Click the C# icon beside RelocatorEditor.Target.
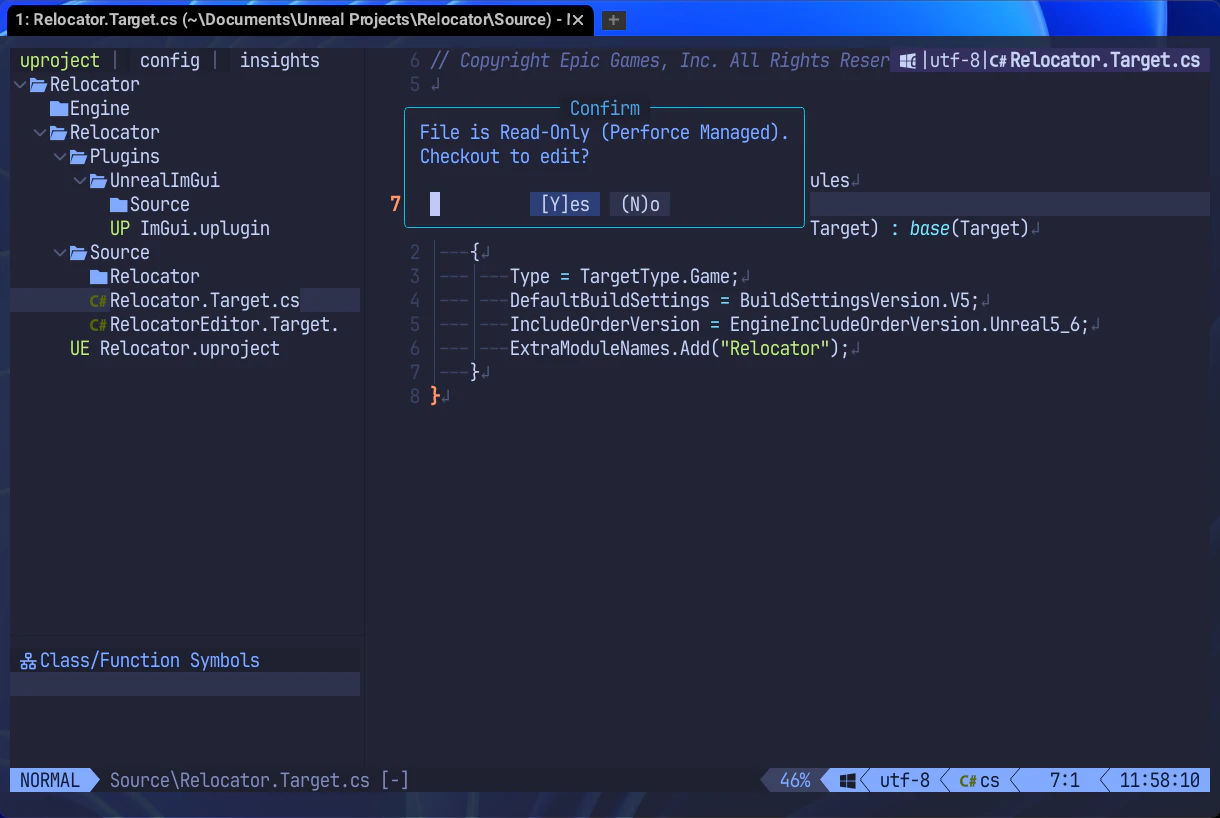Viewport: 1220px width, 818px height. tap(99, 325)
